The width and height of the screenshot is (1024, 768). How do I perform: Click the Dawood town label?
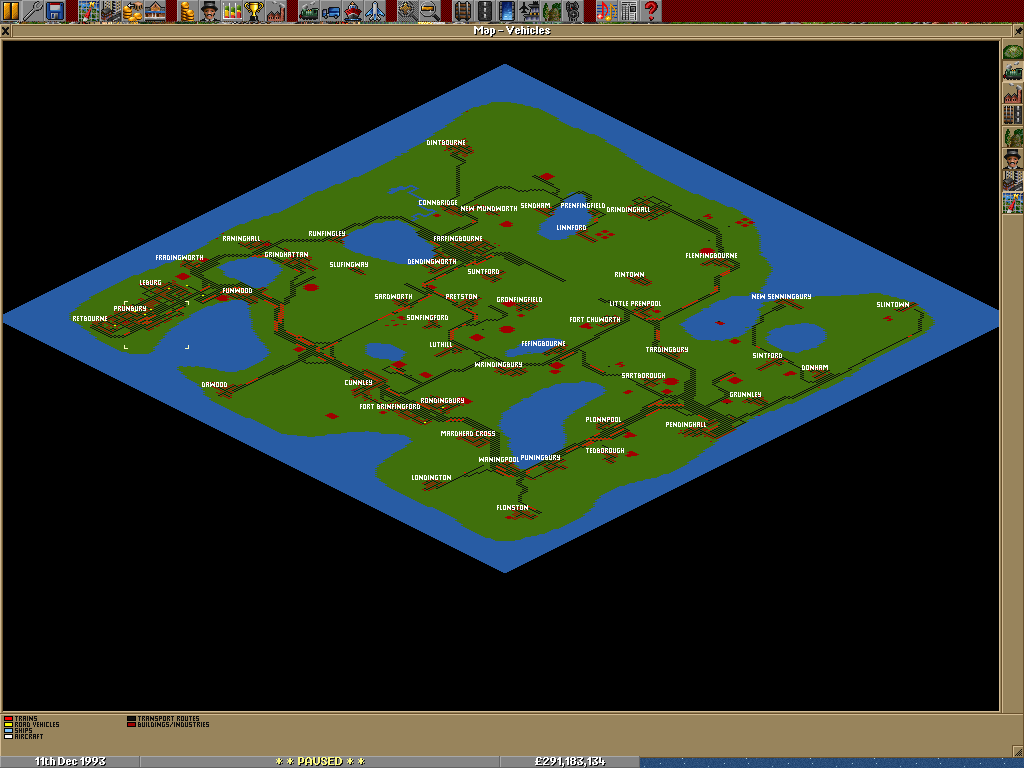(x=214, y=385)
